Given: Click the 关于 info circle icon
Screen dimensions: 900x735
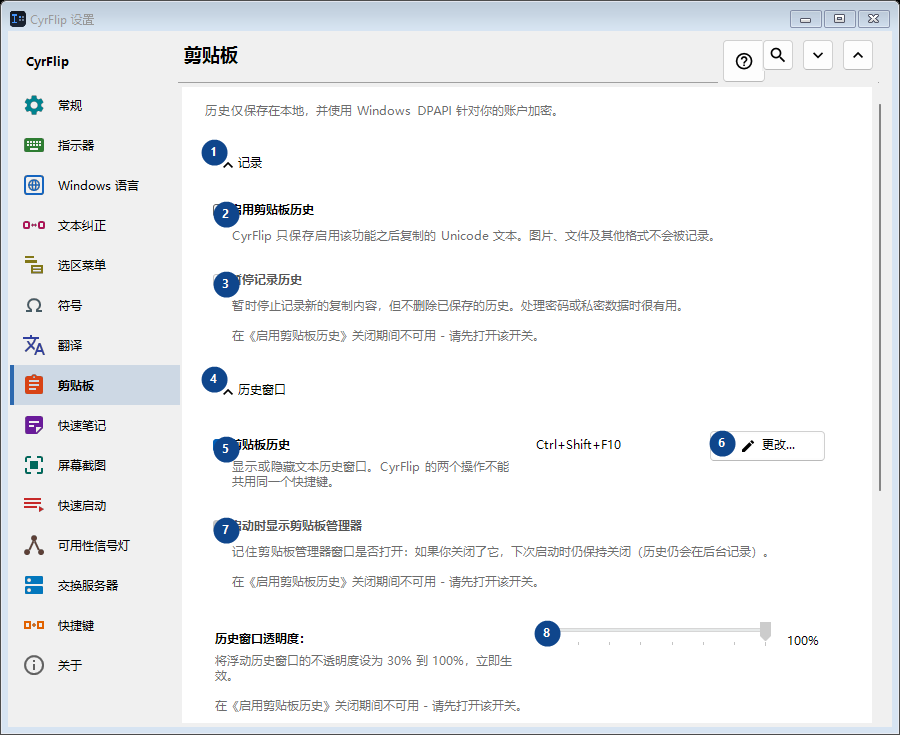Looking at the screenshot, I should coord(34,665).
